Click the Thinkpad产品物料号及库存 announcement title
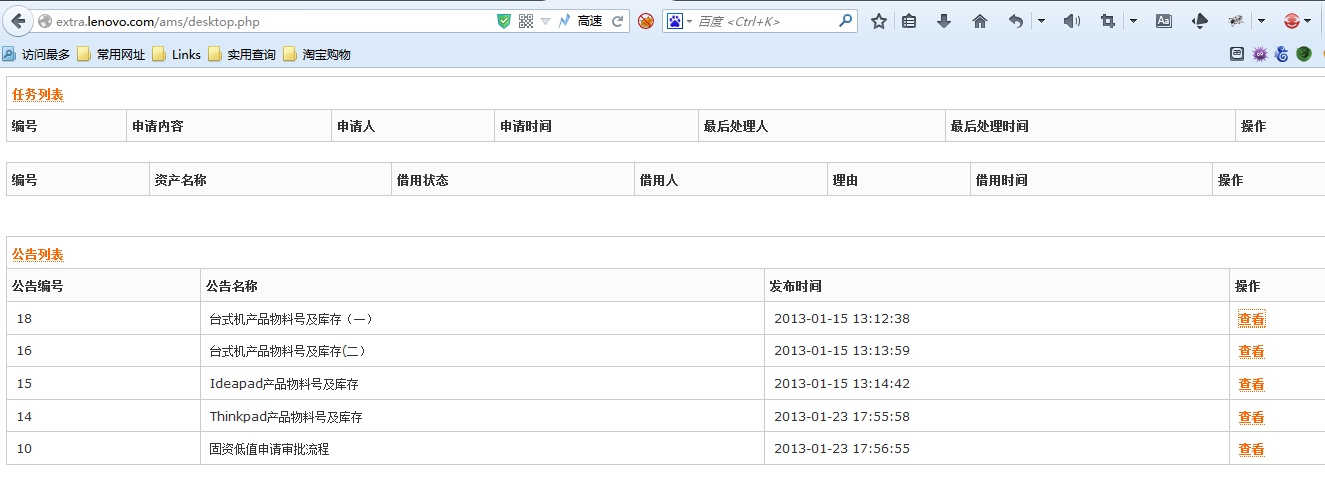Viewport: 1325px width, 503px height. click(286, 416)
